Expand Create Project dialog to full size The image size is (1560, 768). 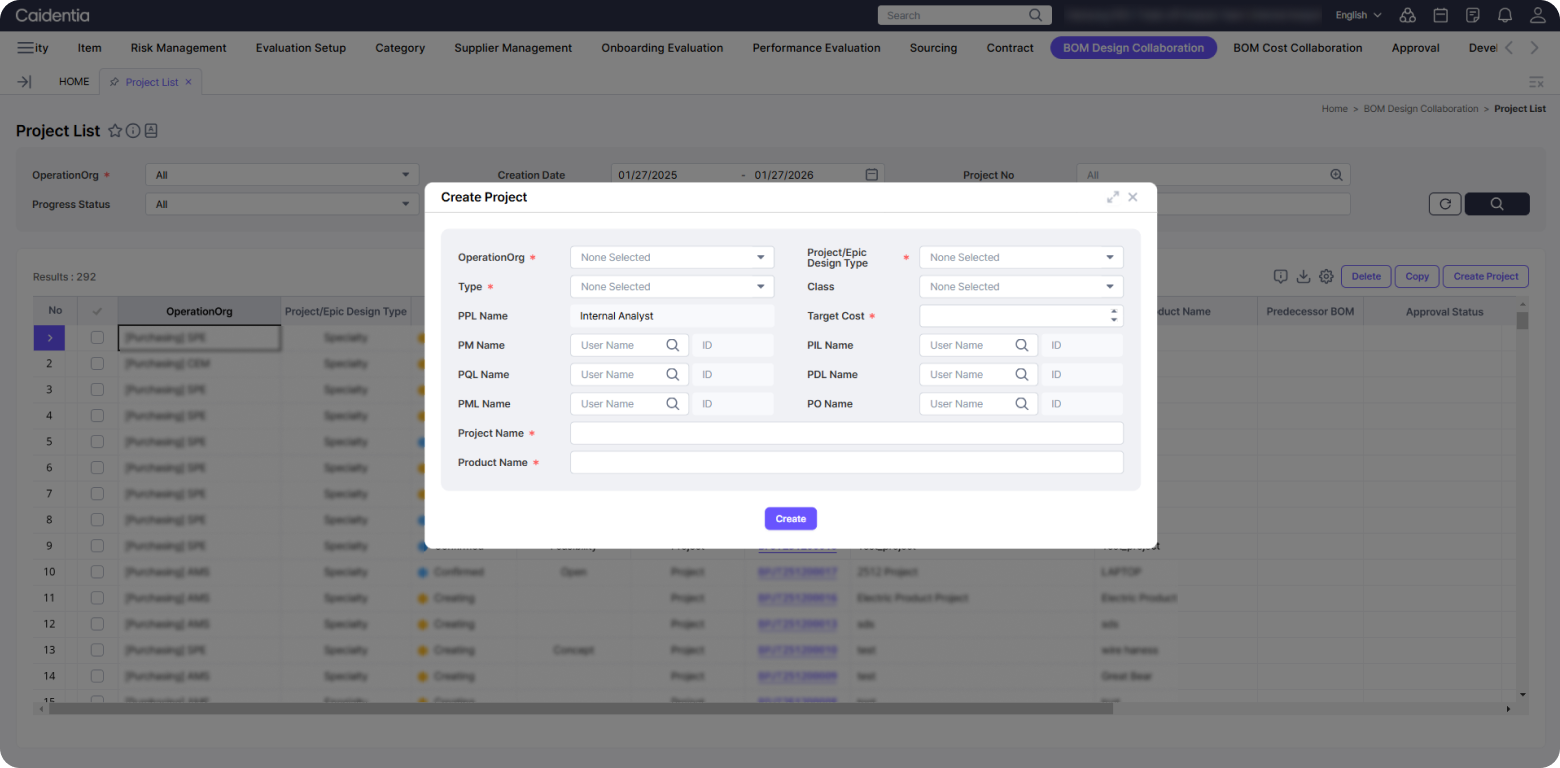pos(1112,197)
